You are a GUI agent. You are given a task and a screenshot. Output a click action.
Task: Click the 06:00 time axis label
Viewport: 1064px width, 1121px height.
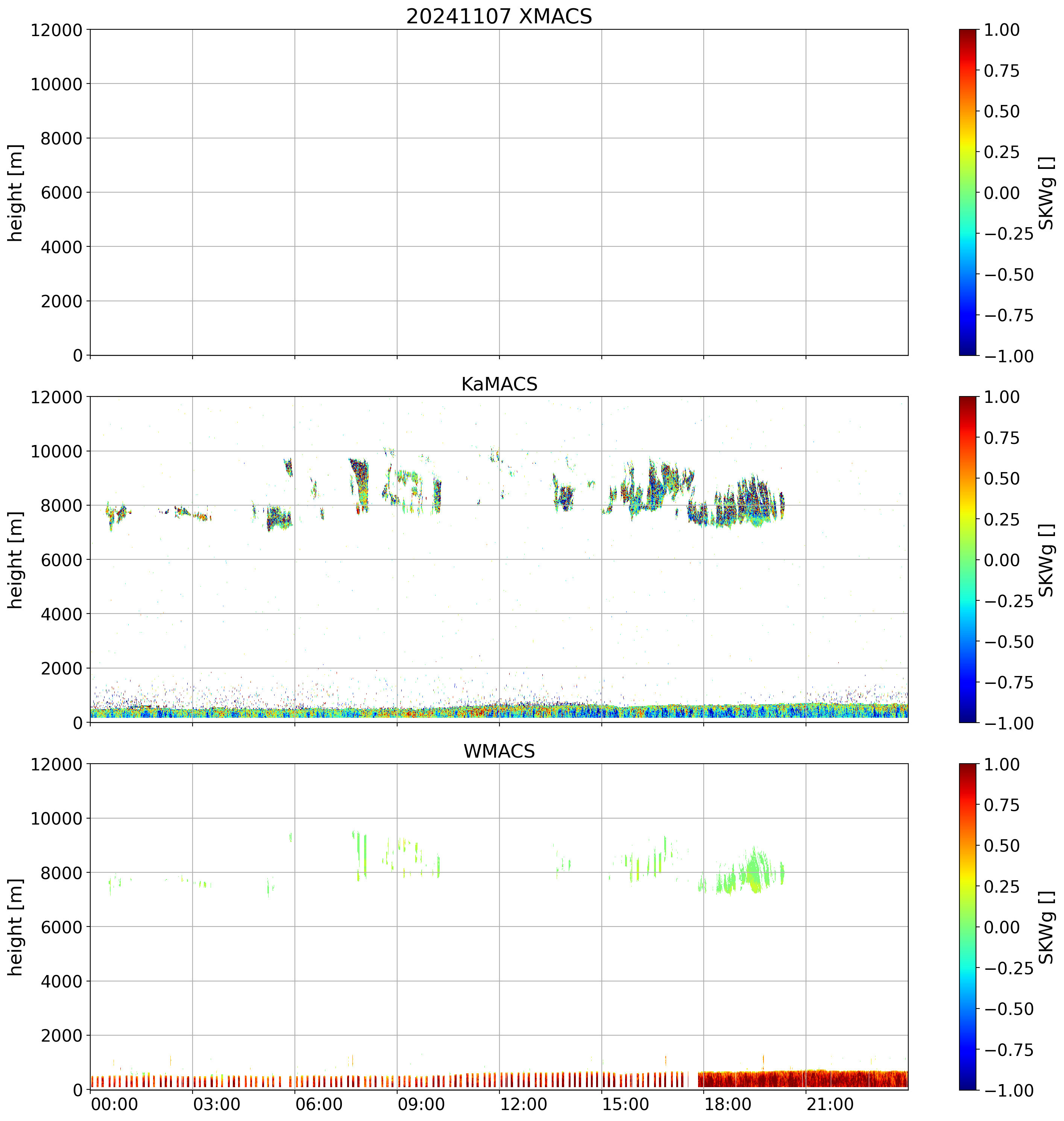pyautogui.click(x=319, y=1104)
